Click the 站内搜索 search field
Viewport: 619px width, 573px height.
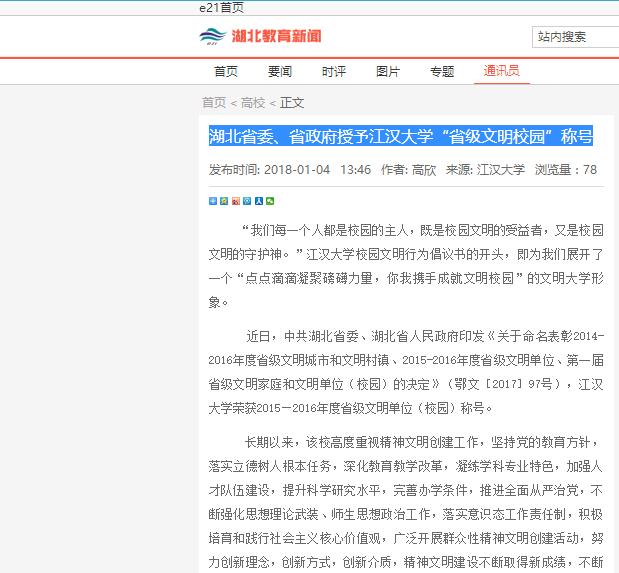pos(576,37)
